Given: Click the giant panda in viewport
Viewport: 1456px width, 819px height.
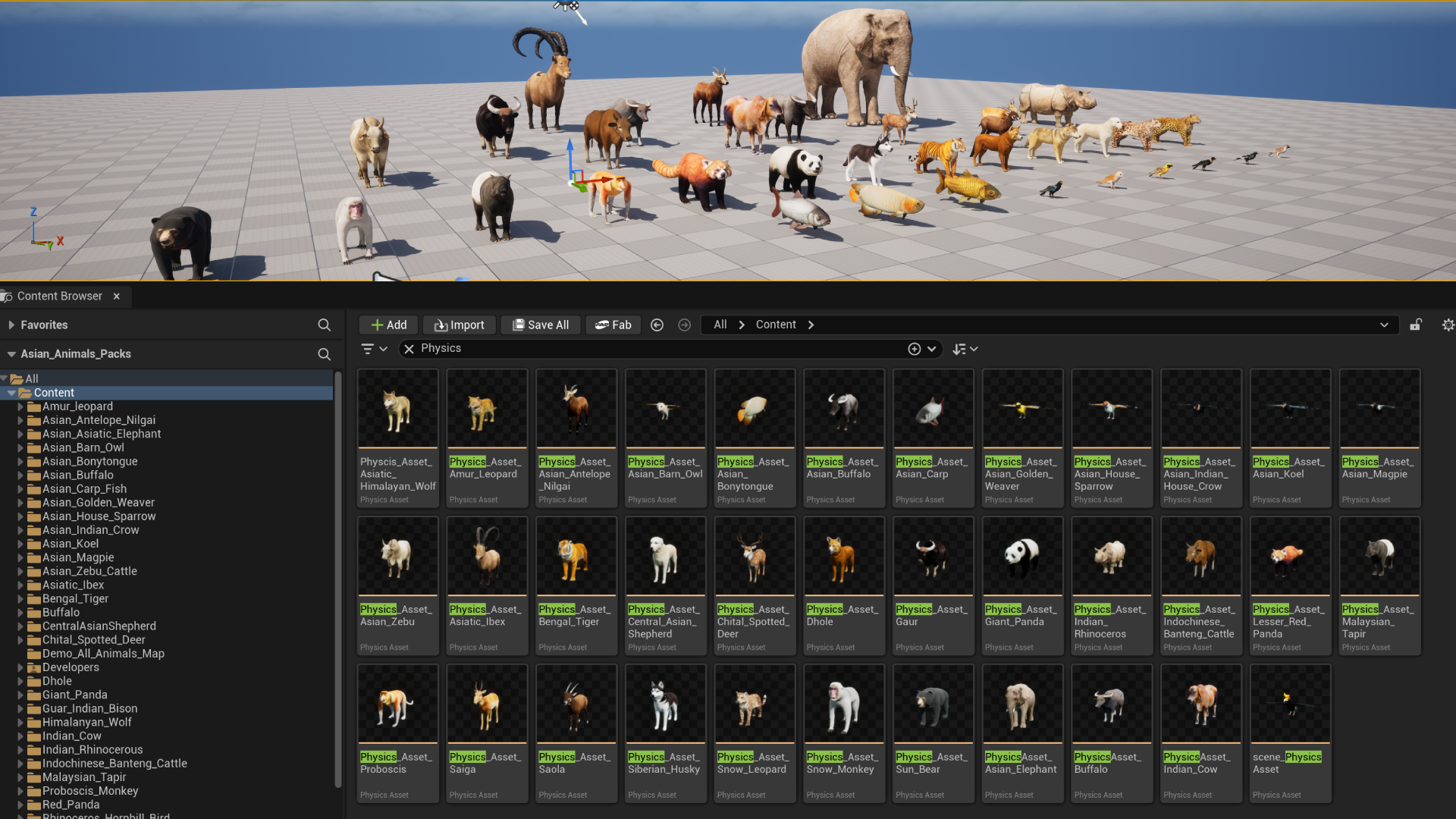Looking at the screenshot, I should point(795,171).
